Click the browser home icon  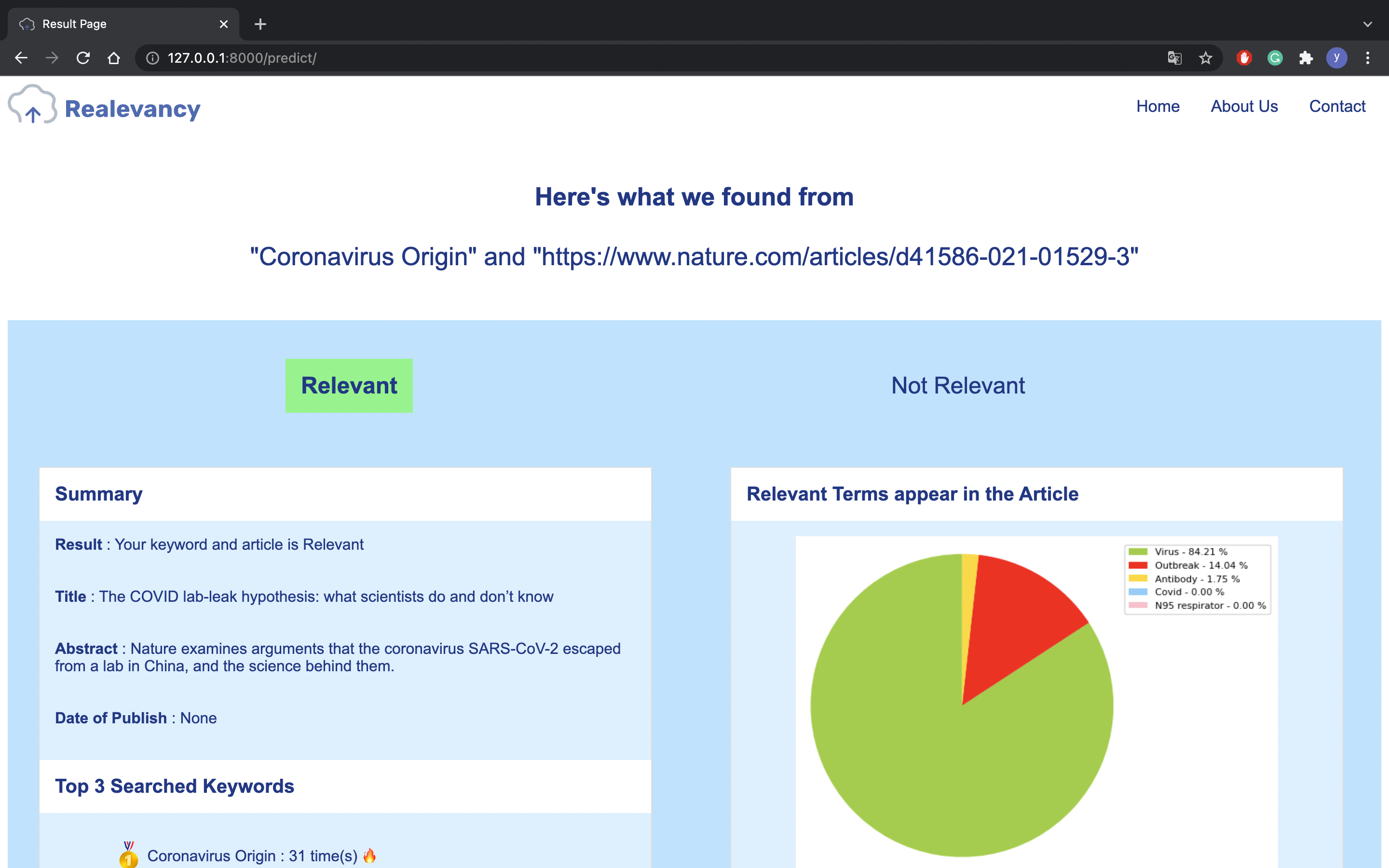click(x=114, y=58)
